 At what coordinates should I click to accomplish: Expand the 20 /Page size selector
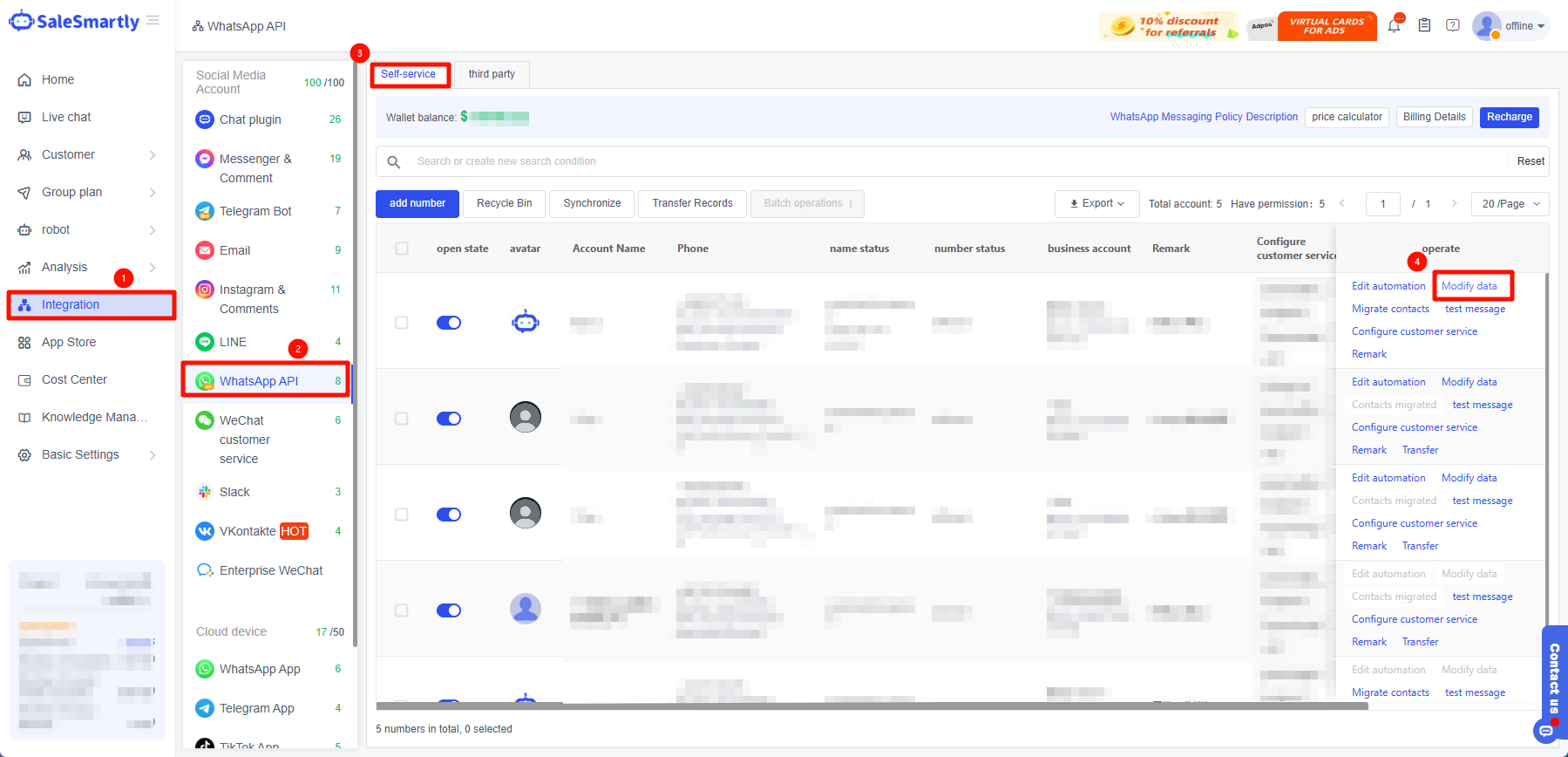[1510, 204]
